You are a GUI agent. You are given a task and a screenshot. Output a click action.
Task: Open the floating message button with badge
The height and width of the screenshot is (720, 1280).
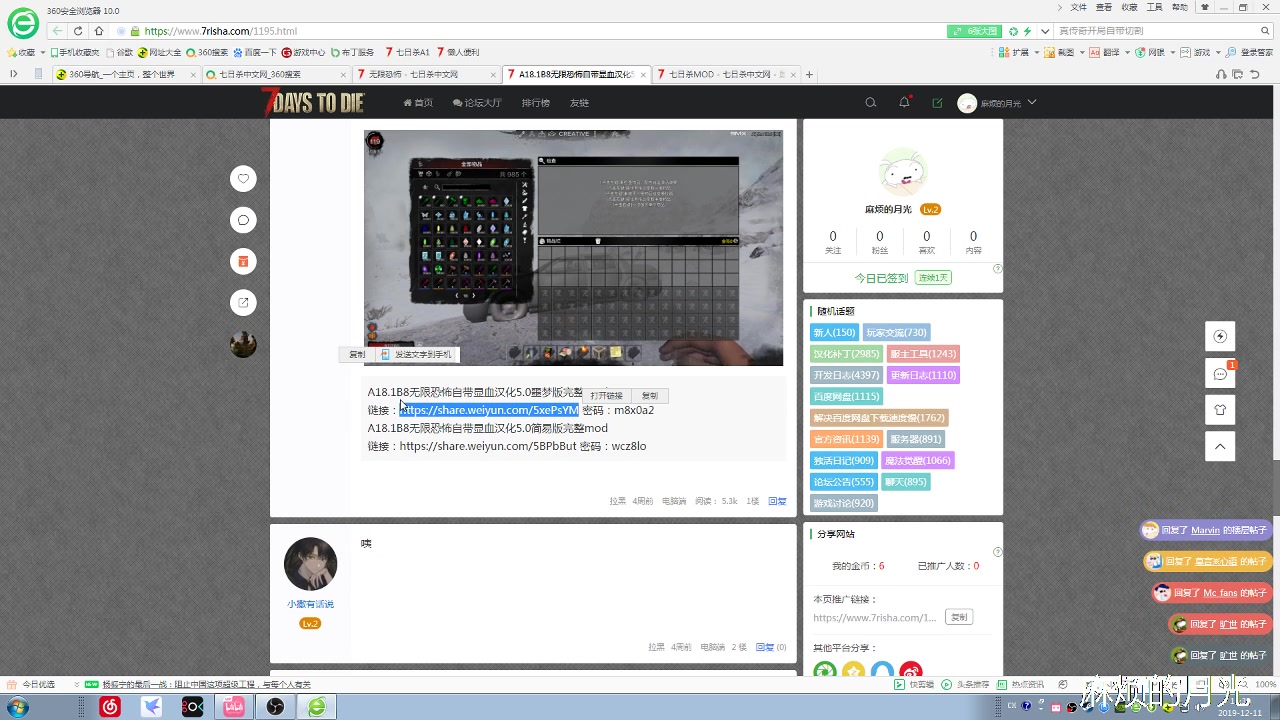click(1220, 374)
